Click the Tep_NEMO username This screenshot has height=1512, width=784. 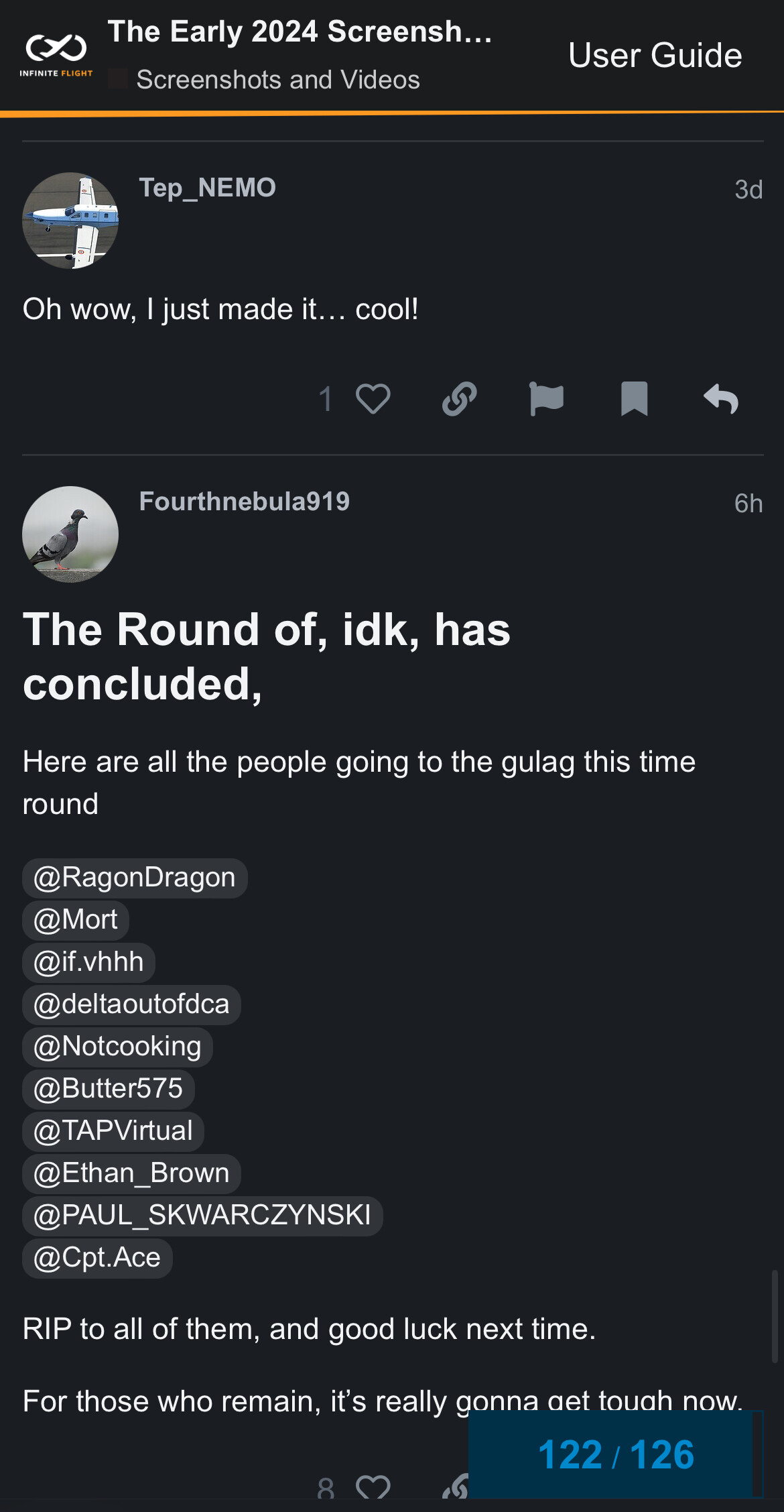point(207,188)
